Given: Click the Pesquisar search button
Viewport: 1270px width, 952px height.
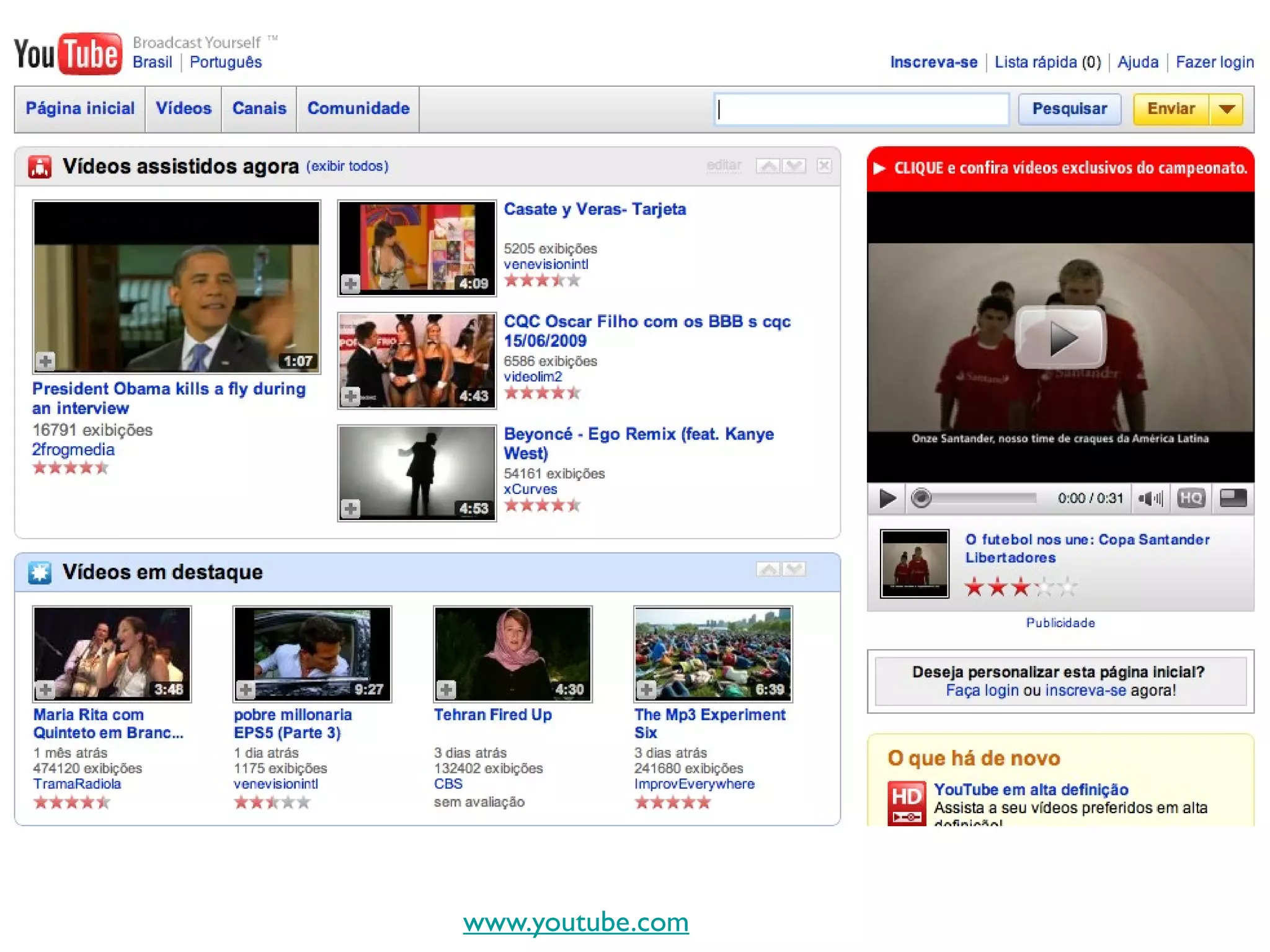Looking at the screenshot, I should tap(1069, 109).
